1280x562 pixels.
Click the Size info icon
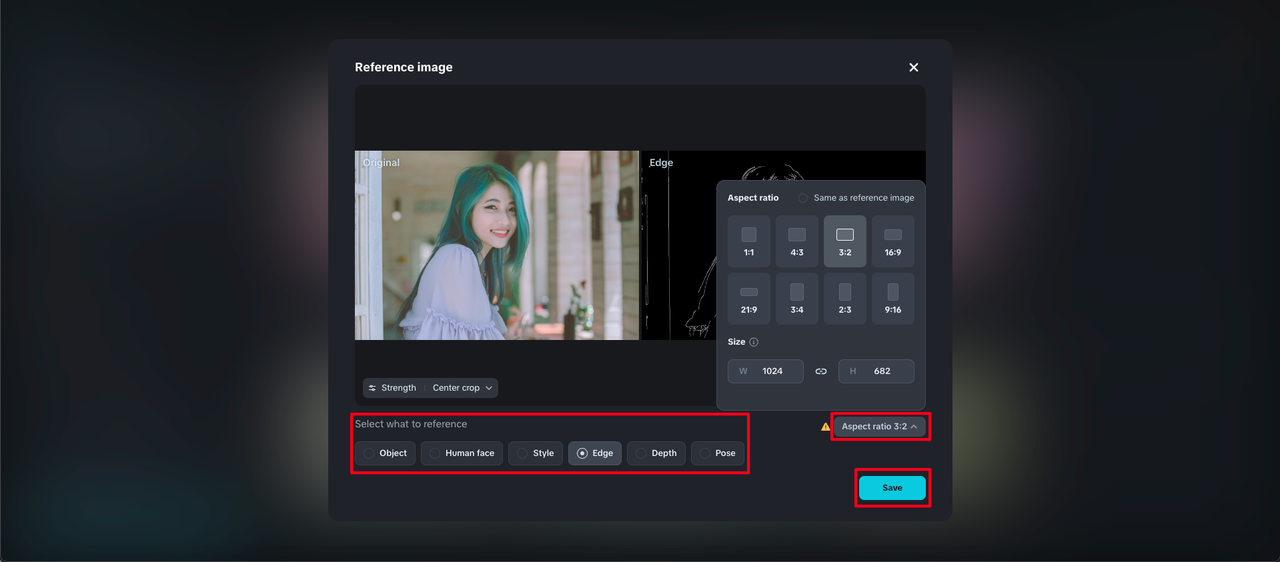pyautogui.click(x=754, y=342)
